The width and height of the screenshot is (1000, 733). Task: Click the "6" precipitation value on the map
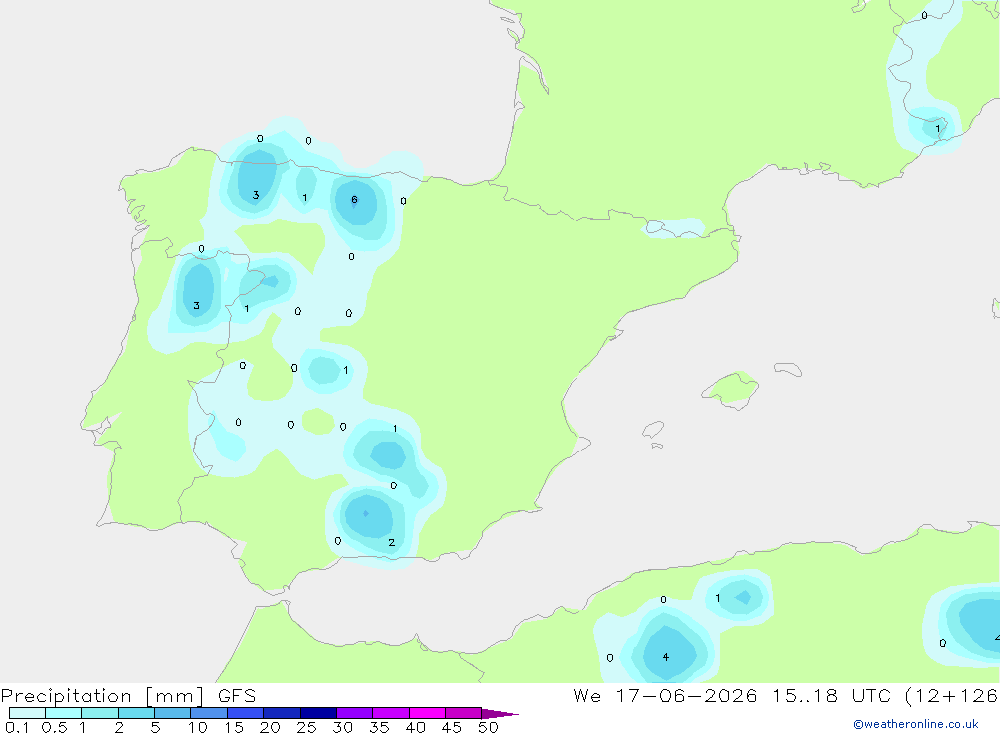(x=354, y=200)
